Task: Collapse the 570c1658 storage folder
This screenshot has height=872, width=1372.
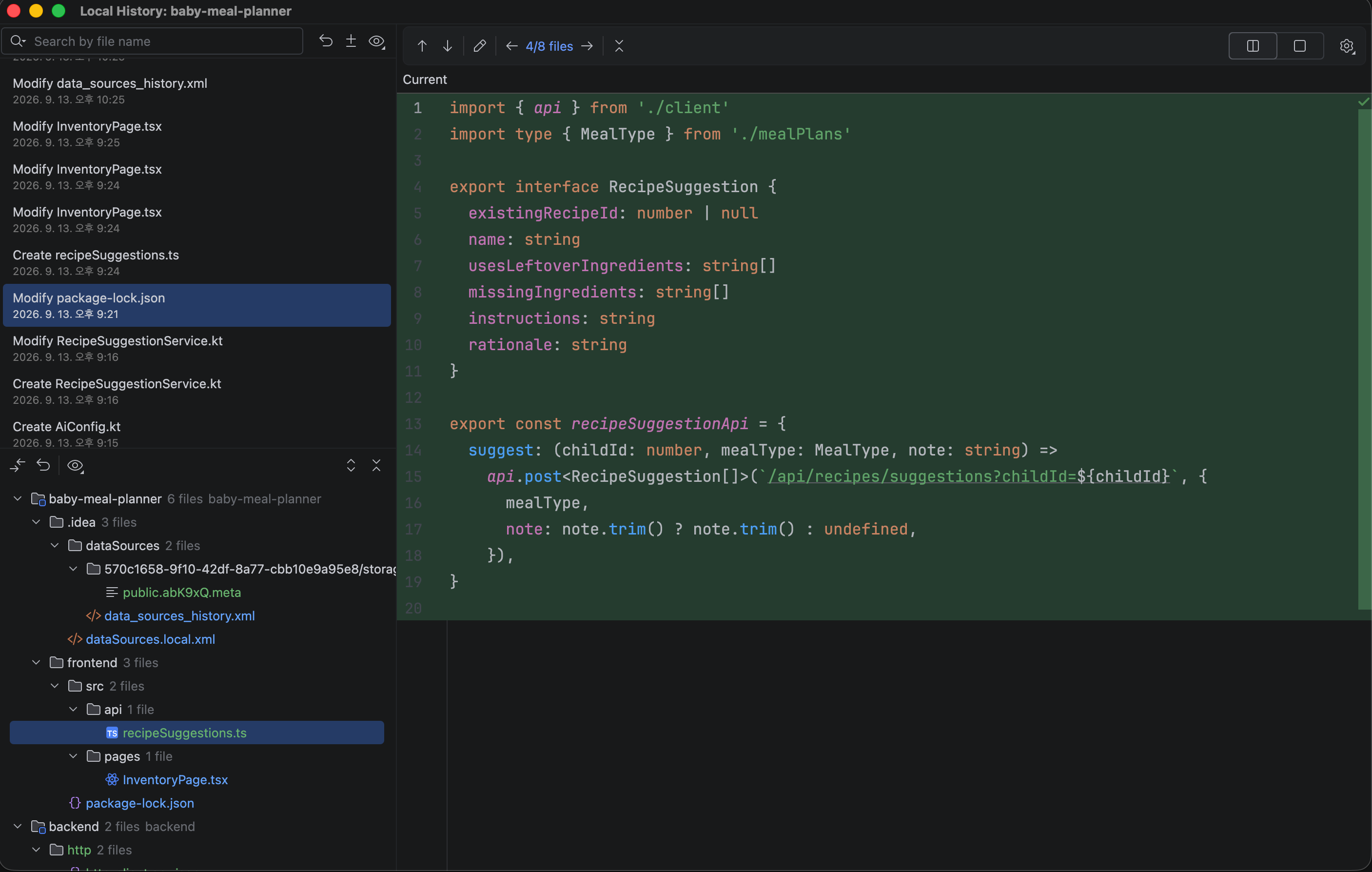Action: coord(73,569)
